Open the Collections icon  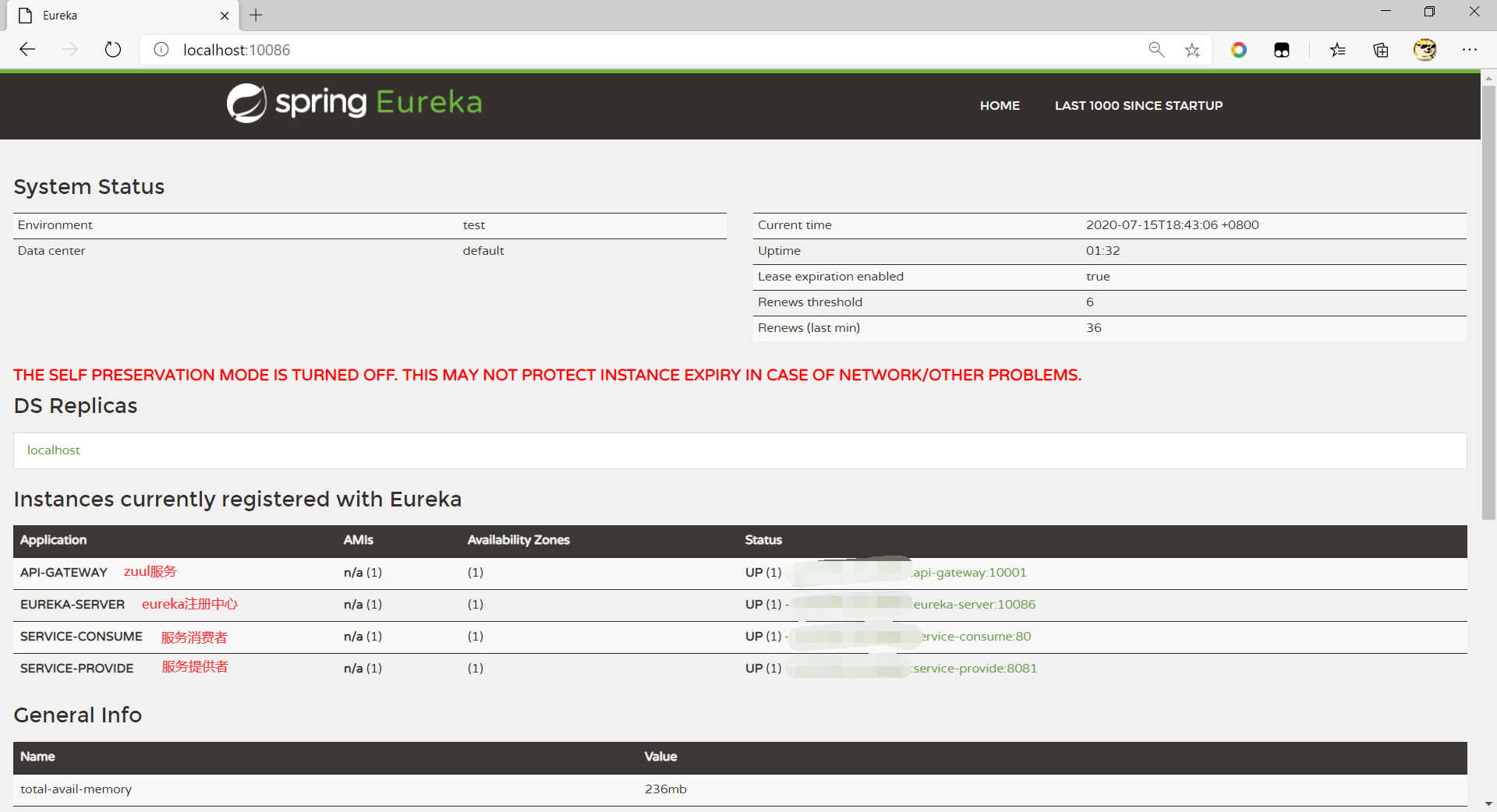1381,50
